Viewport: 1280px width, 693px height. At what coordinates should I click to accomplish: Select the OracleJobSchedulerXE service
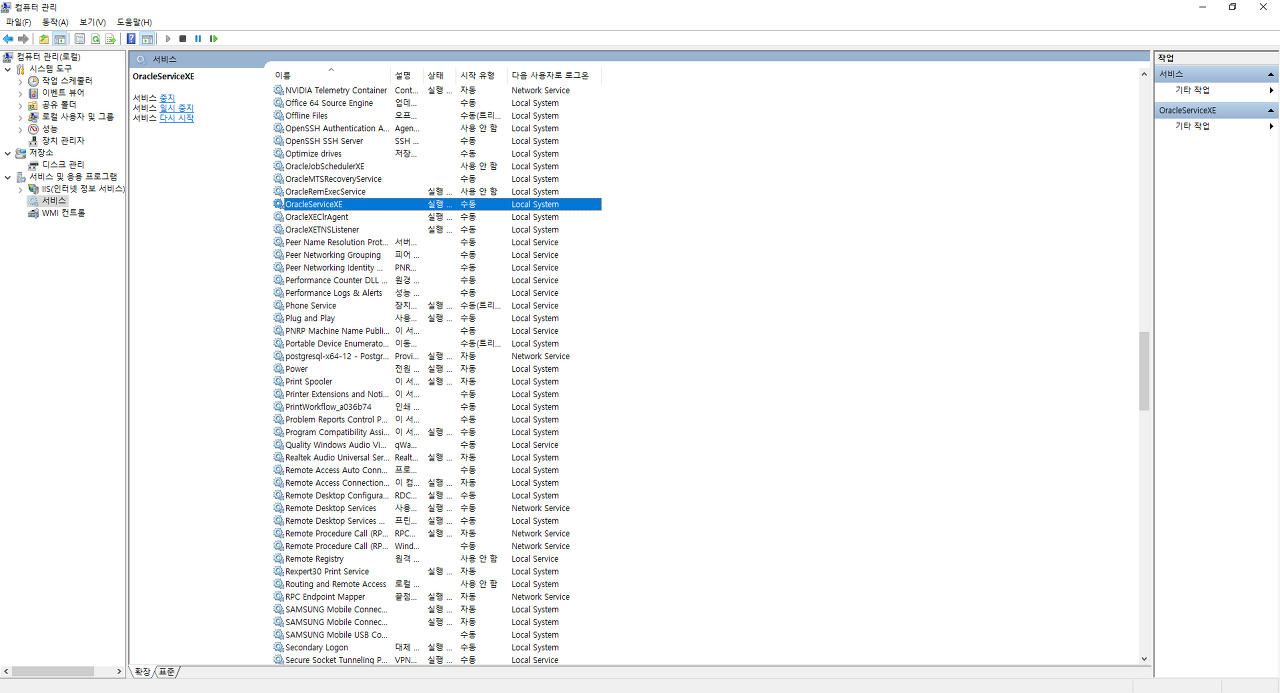[x=436, y=166]
